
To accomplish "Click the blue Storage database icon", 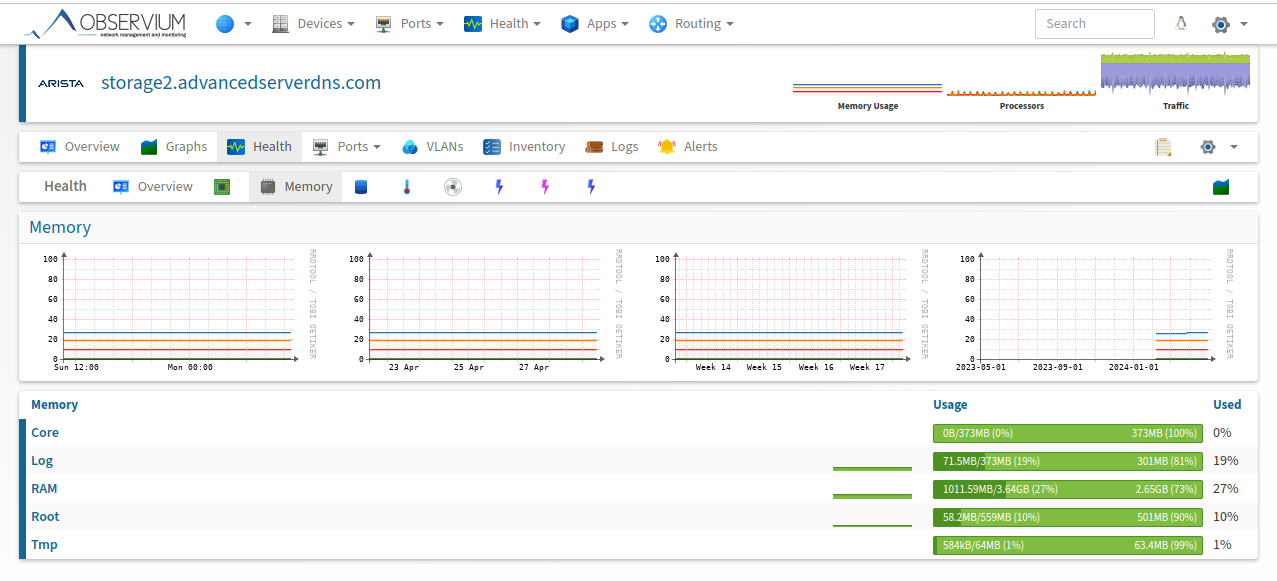I will point(361,187).
